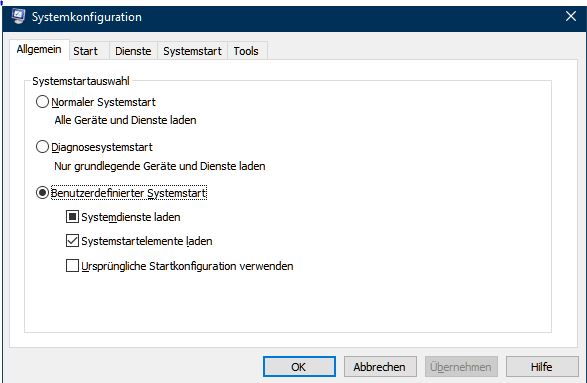
Task: Switch to the Start tab
Action: click(85, 51)
